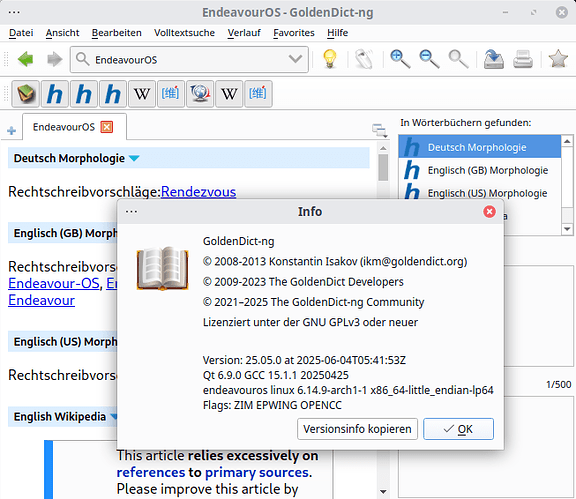Click the blue plus new tab icon

[x=11, y=130]
